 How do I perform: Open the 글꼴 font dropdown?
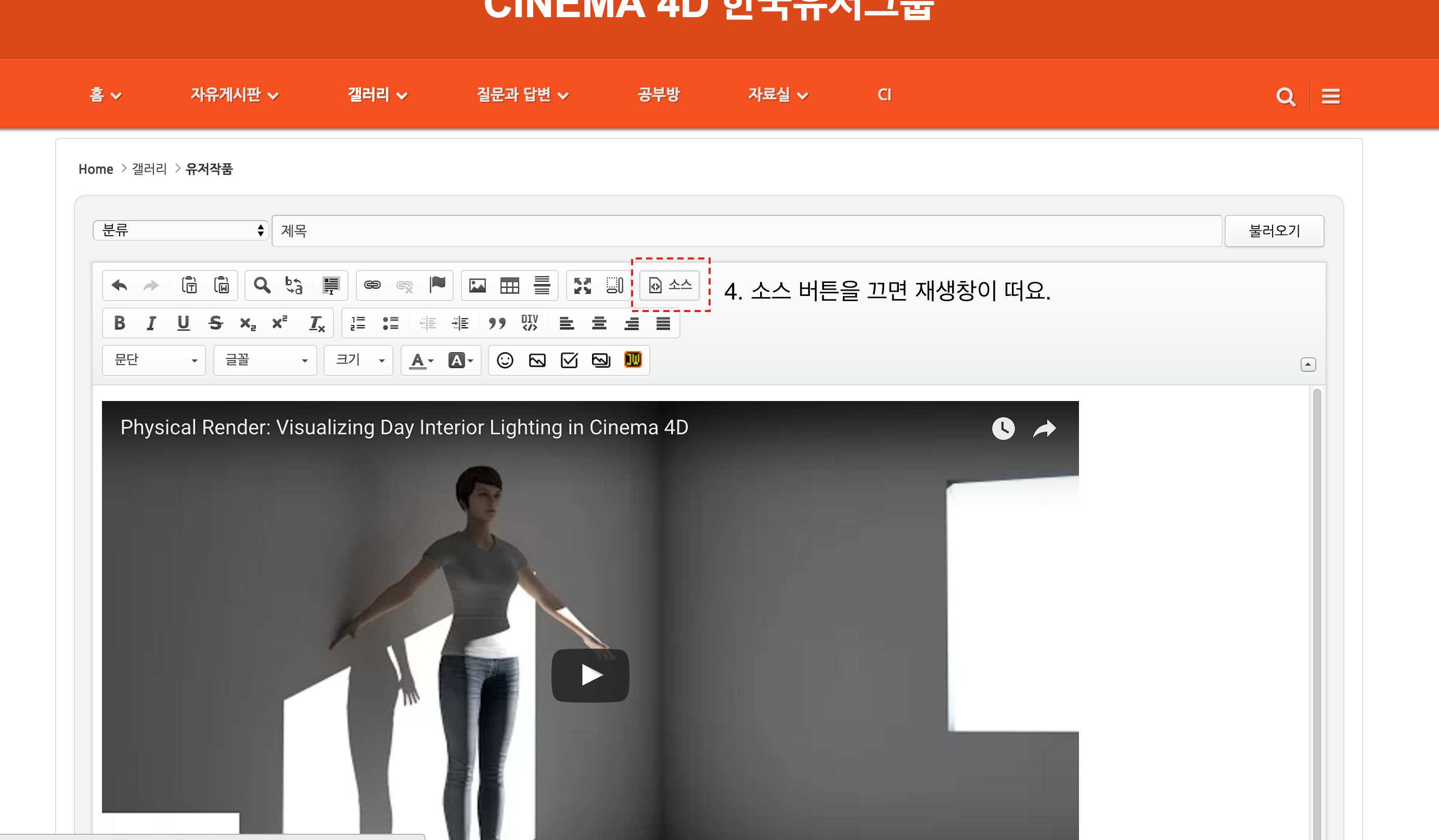click(x=265, y=360)
